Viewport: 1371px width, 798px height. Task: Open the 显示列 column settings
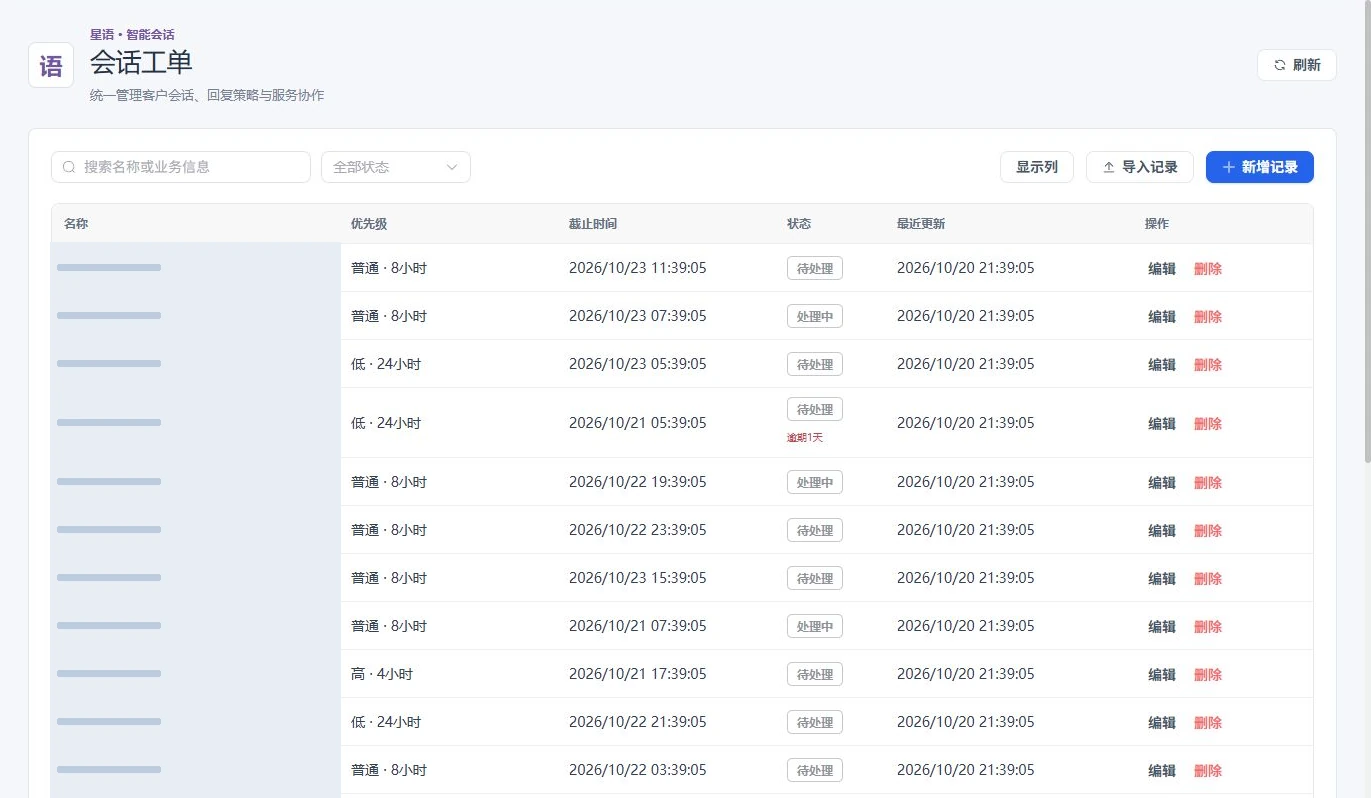1037,167
